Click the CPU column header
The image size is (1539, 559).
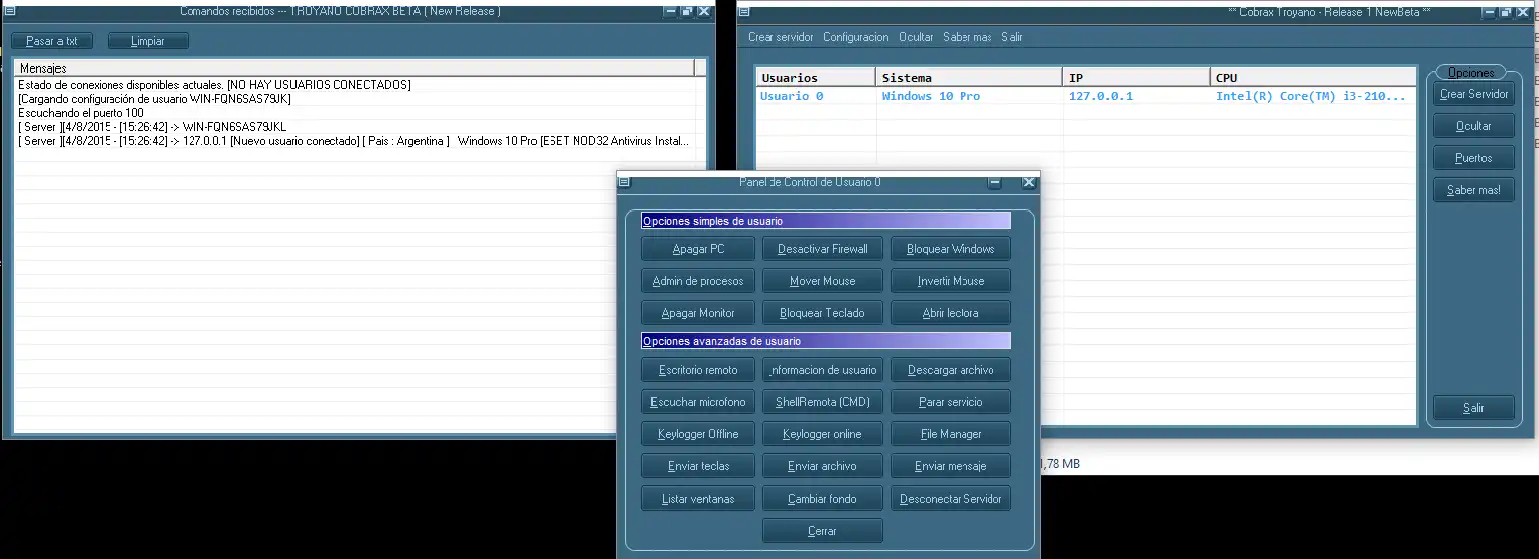click(x=1313, y=77)
